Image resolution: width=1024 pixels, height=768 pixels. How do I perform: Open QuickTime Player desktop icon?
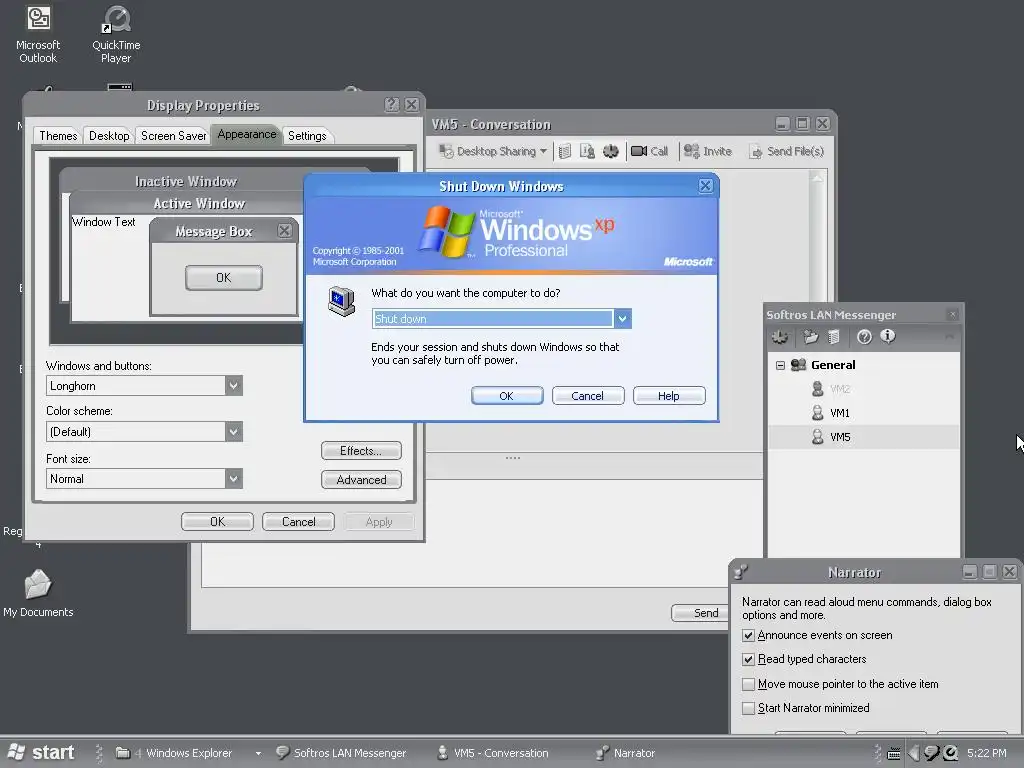[116, 34]
